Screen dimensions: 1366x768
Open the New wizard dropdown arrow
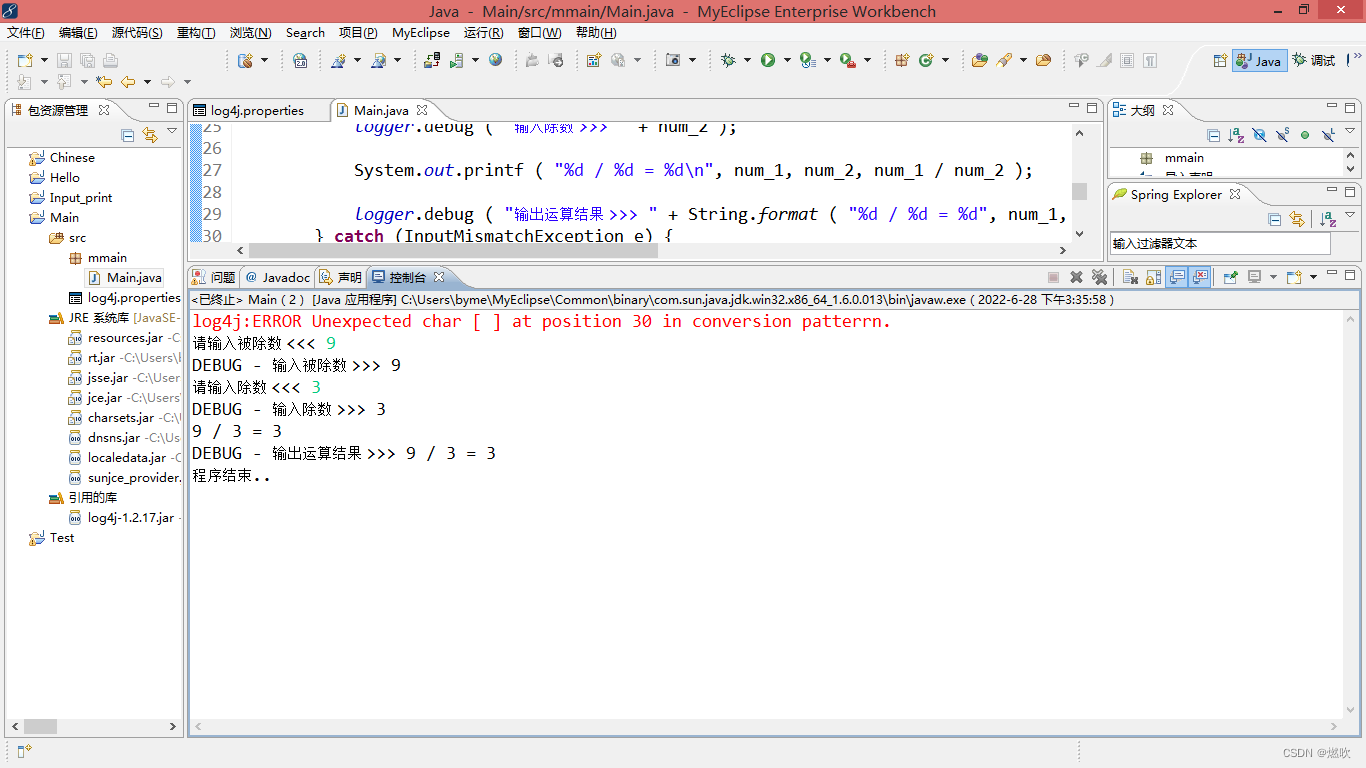click(44, 60)
